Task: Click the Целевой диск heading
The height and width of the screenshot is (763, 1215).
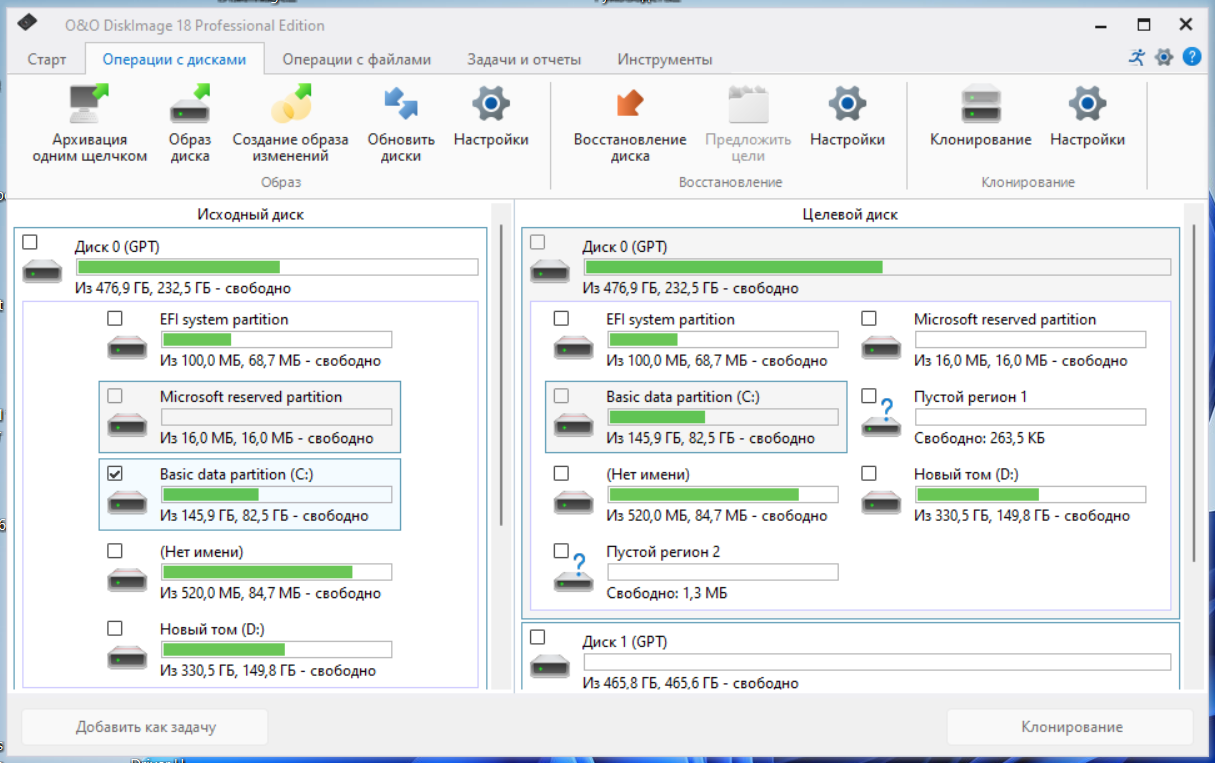Action: (x=850, y=214)
